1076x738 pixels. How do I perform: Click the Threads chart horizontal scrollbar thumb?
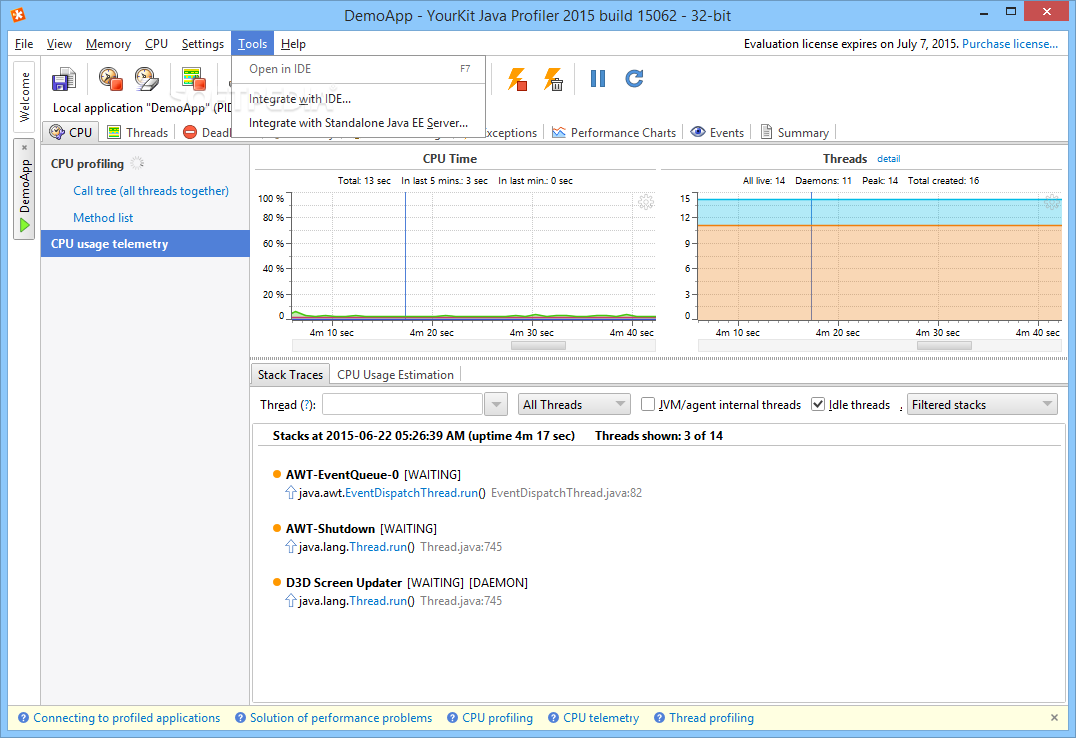[x=944, y=345]
